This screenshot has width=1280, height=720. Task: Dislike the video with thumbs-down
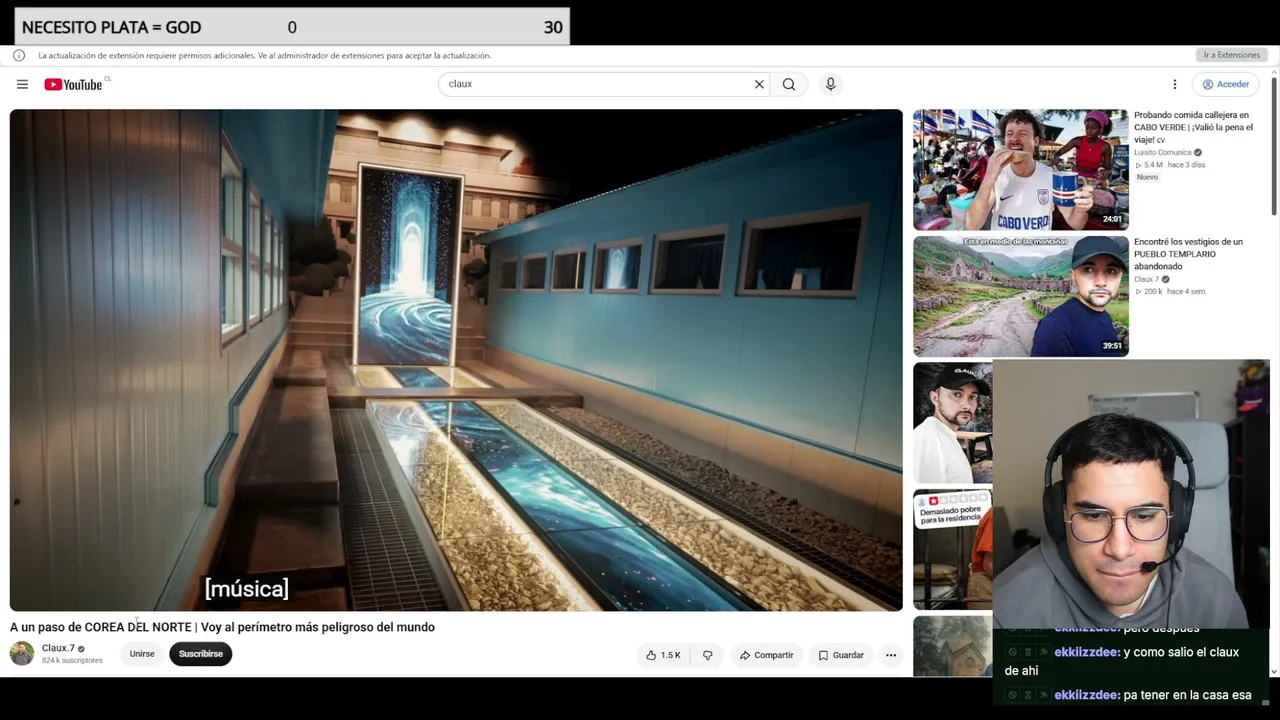click(707, 655)
